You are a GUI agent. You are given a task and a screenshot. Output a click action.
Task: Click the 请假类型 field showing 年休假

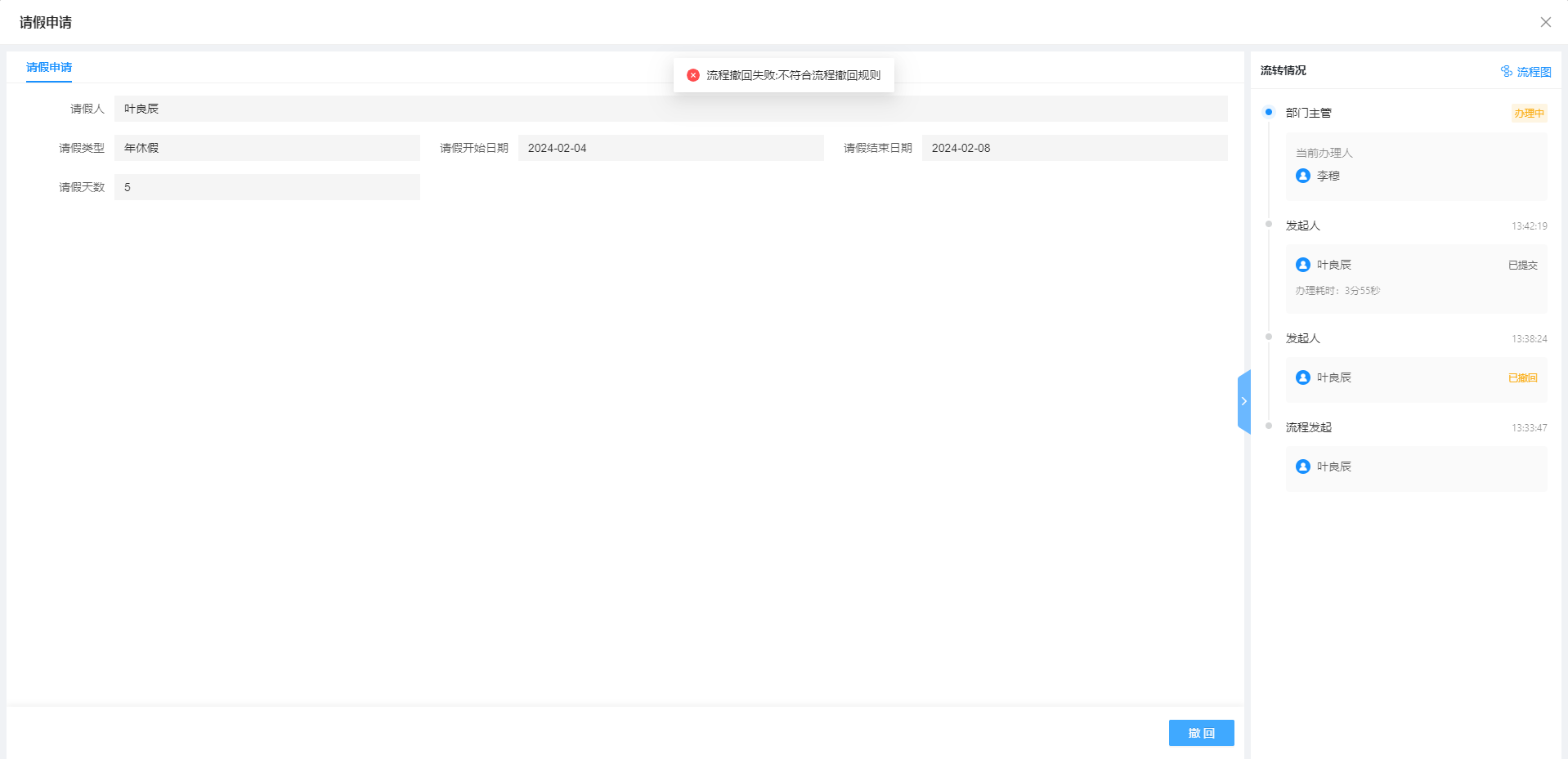(x=267, y=148)
